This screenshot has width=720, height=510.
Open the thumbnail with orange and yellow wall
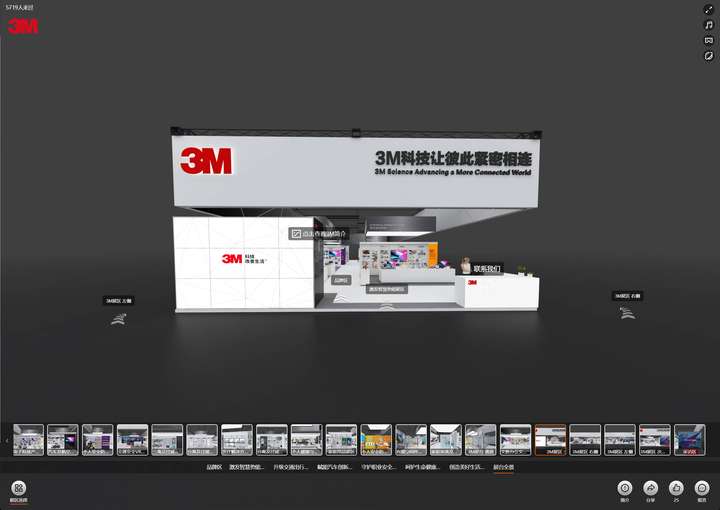376,440
